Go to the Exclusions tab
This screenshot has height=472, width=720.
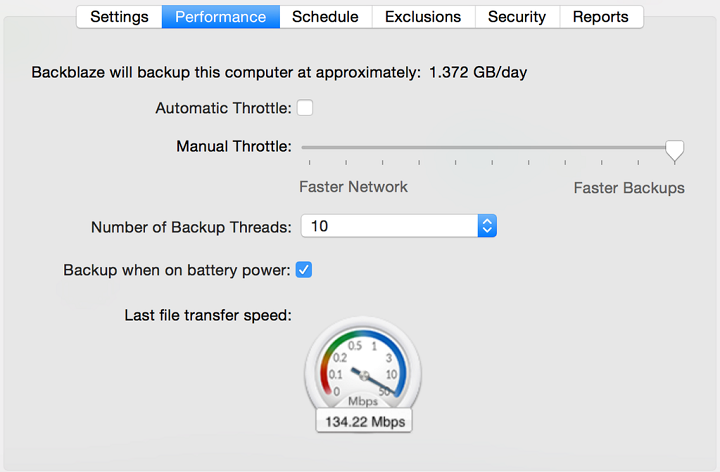[x=423, y=17]
